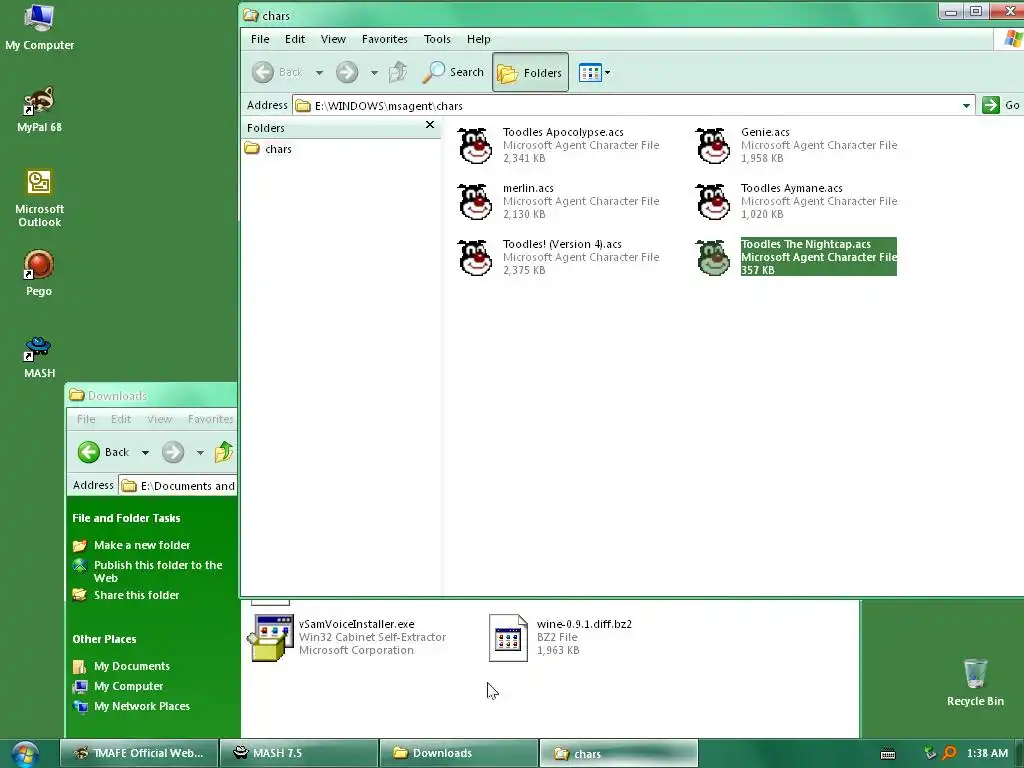Go to My Computer in Other Places
Screen dimensions: 1024x768
point(128,686)
